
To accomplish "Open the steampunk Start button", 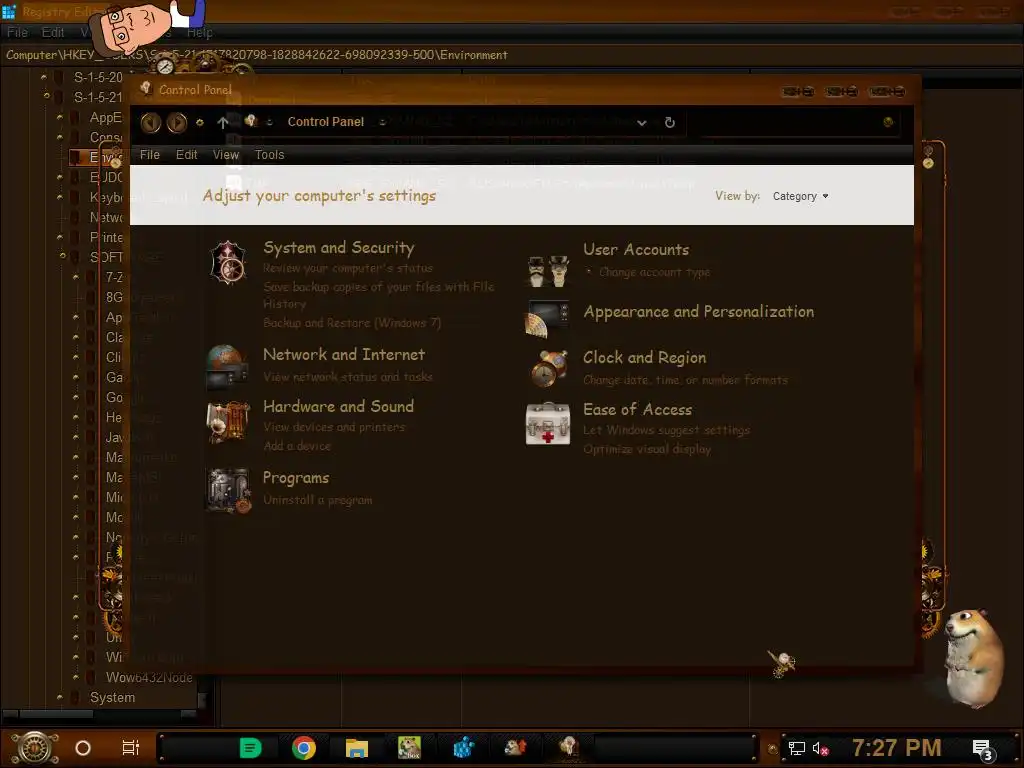I will coord(35,748).
